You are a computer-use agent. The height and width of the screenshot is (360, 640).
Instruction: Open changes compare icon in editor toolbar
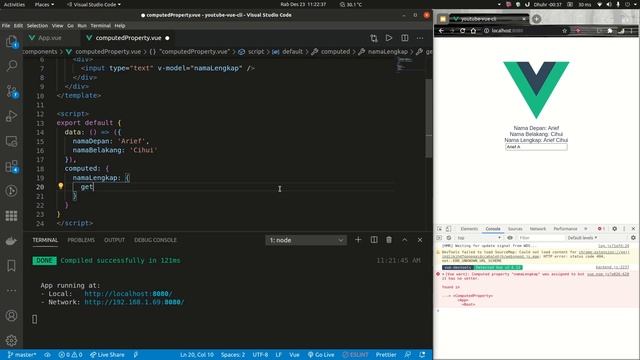point(373,38)
